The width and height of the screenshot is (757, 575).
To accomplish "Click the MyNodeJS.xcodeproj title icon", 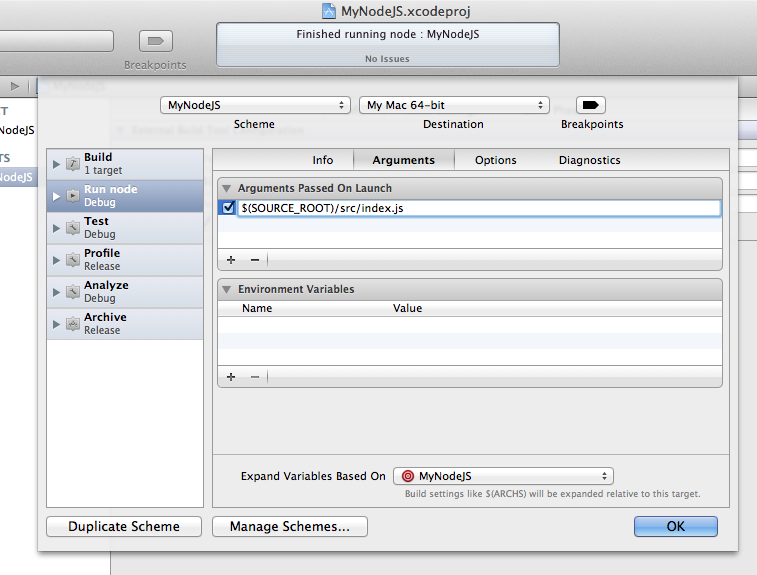I will click(x=329, y=11).
